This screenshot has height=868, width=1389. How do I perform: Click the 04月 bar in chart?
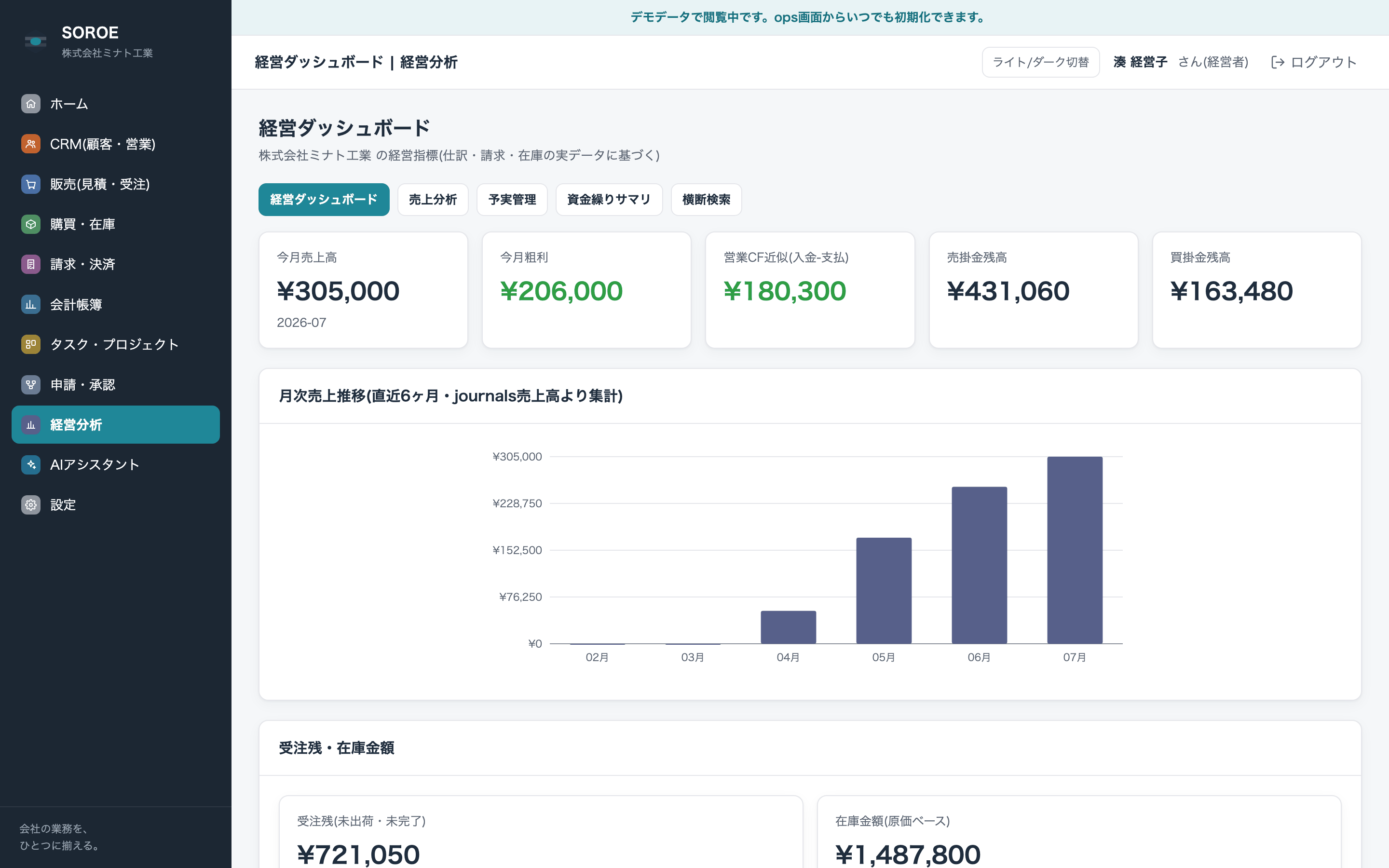click(788, 627)
